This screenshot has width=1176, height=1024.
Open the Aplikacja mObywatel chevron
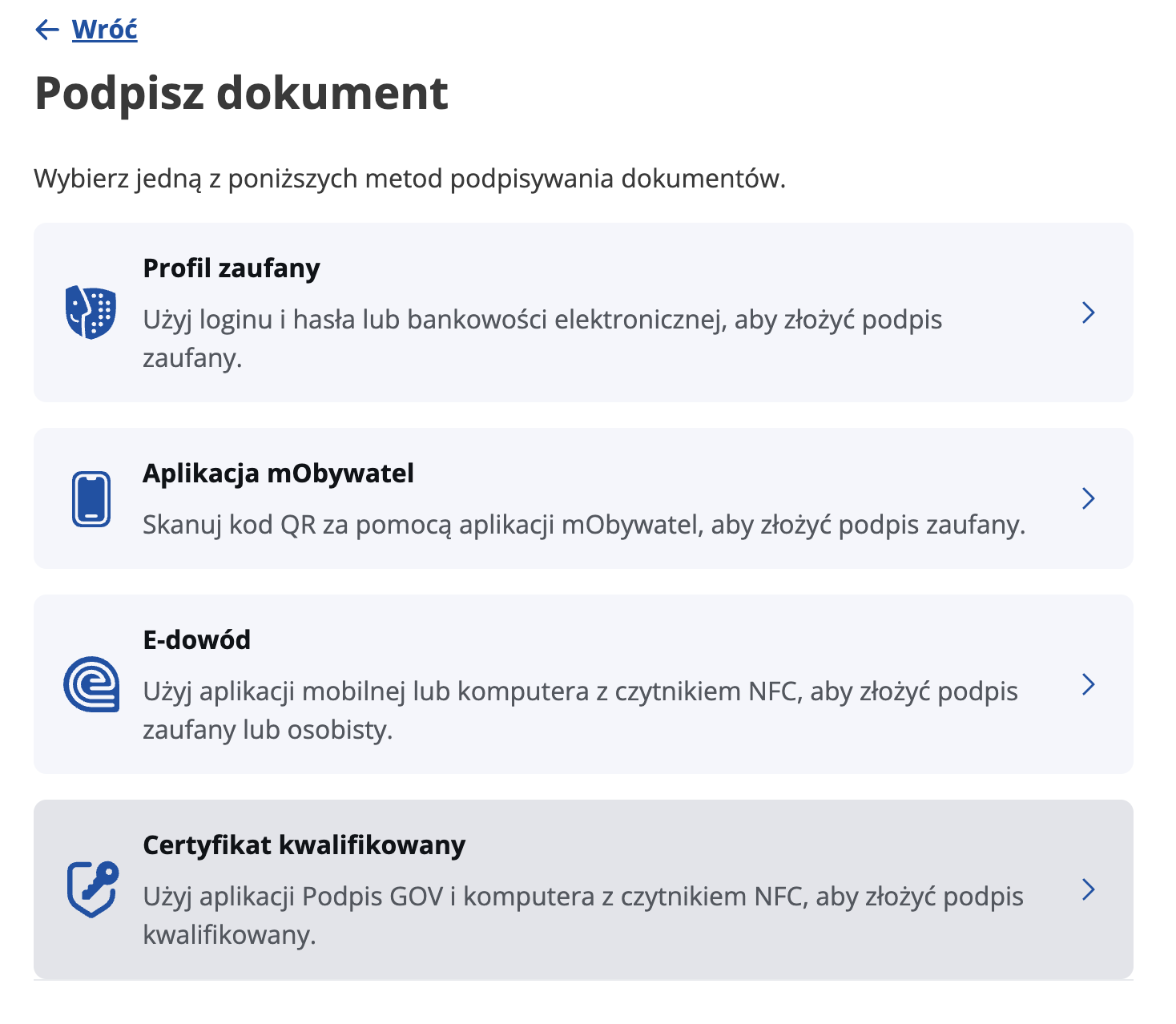click(x=1088, y=498)
